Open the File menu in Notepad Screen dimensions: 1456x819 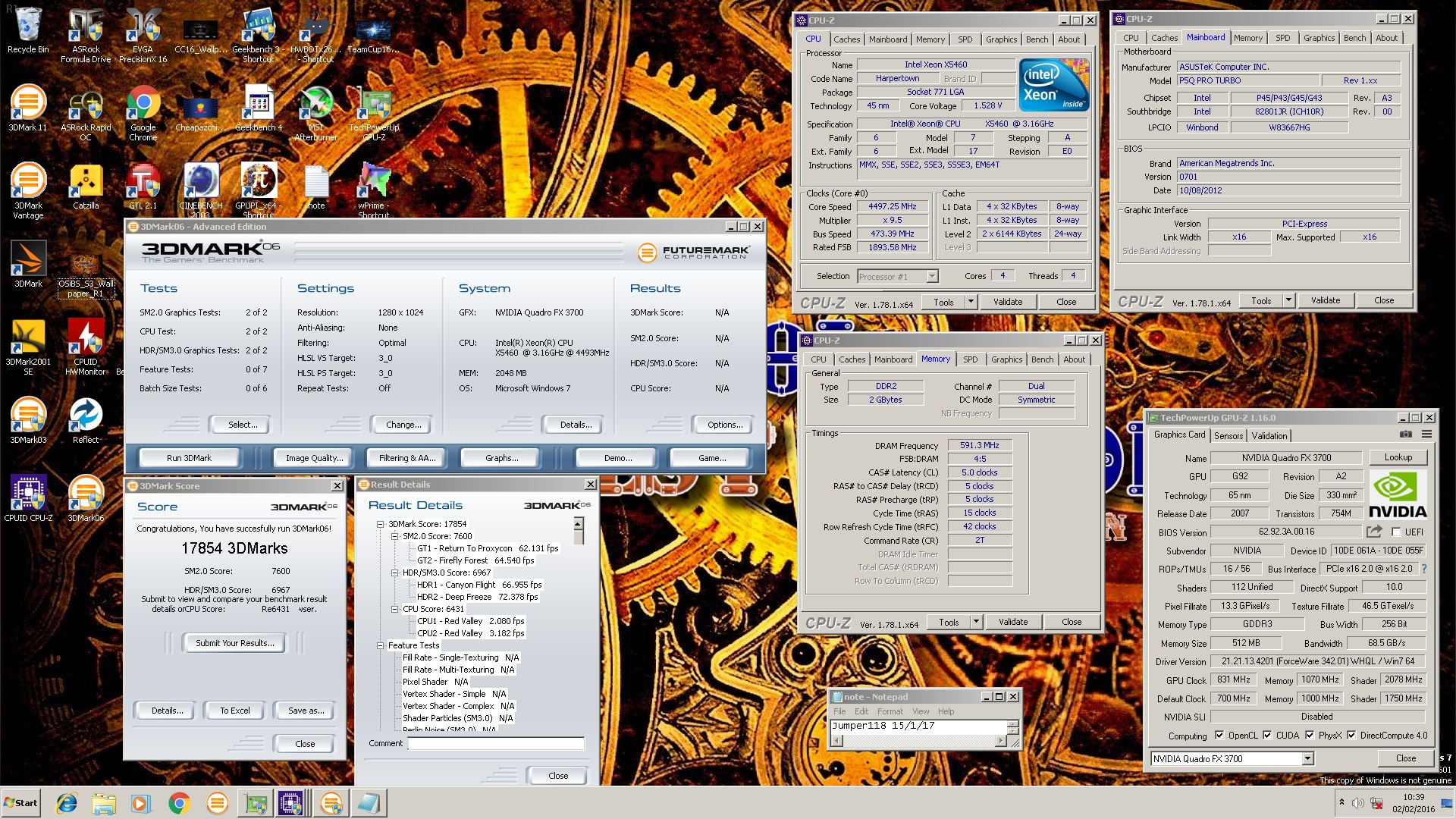pos(839,711)
